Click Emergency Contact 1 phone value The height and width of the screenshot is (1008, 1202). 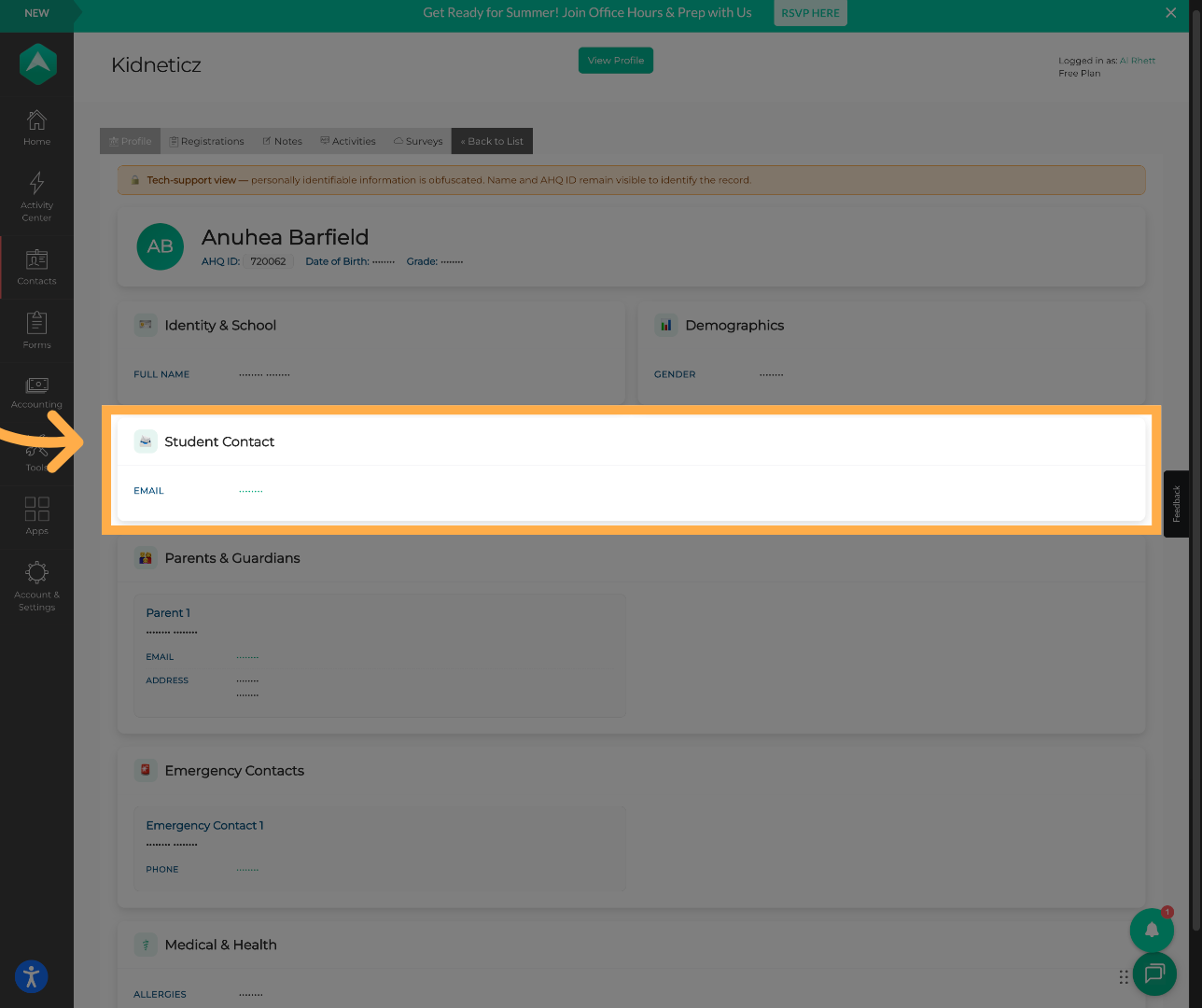coord(247,870)
